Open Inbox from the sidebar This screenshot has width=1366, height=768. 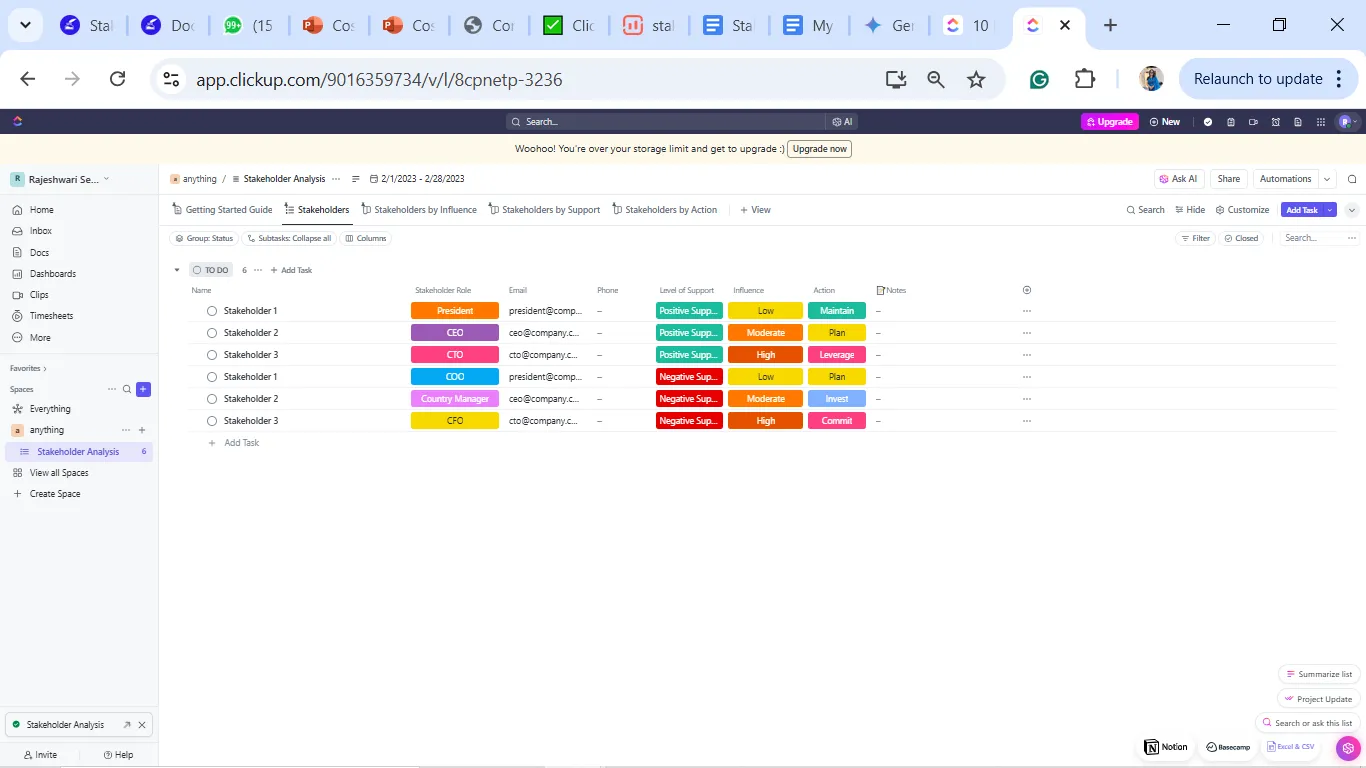point(40,231)
